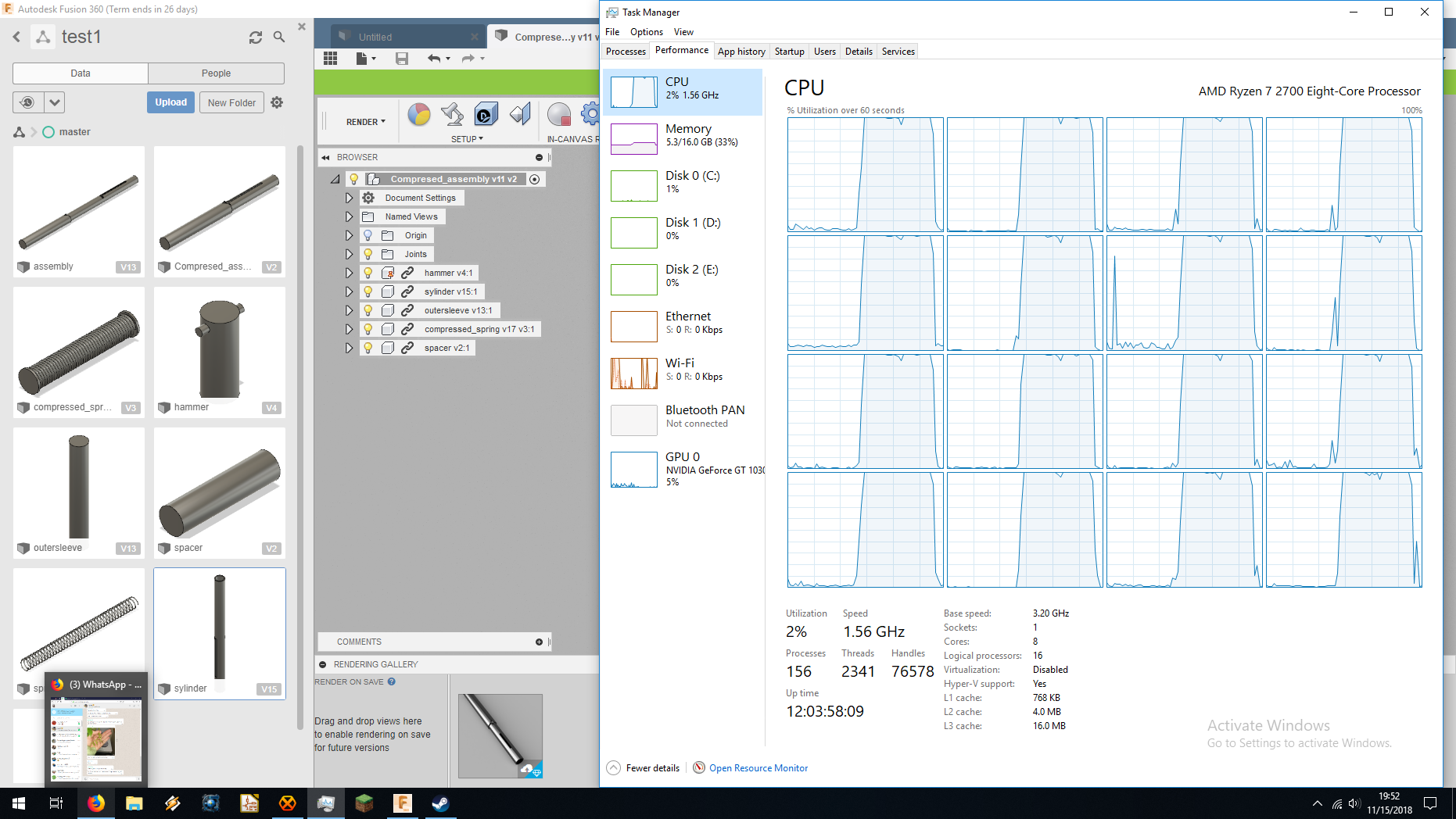1456x819 pixels.
Task: Expand the Joints node
Action: (x=349, y=254)
